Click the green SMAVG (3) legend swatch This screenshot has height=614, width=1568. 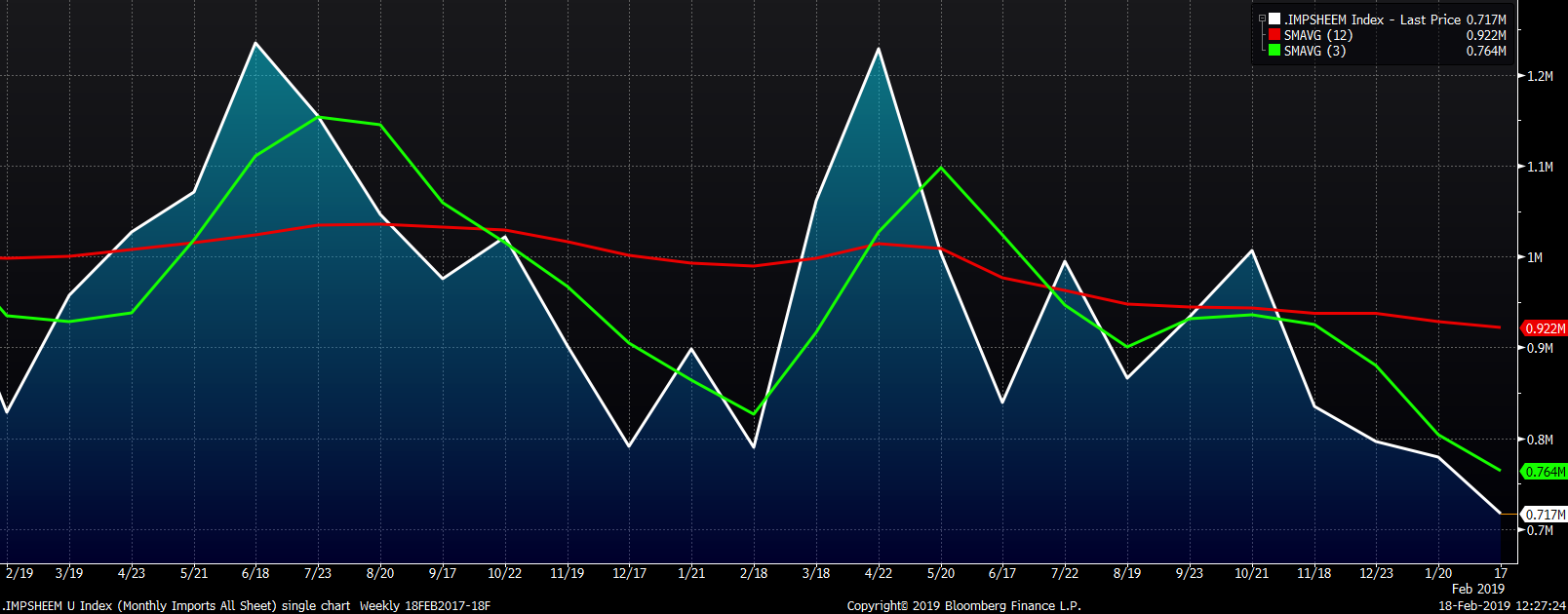(x=1274, y=51)
